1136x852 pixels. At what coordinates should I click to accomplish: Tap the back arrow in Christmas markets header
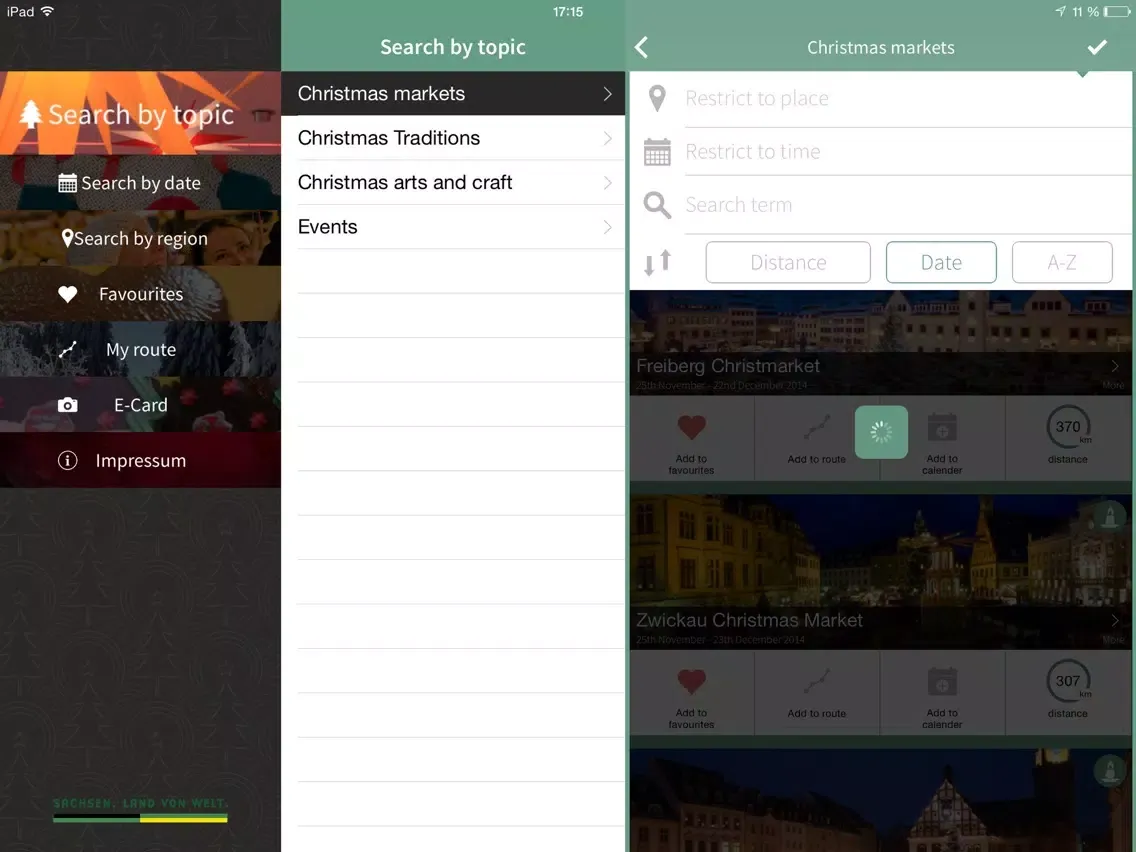[641, 48]
